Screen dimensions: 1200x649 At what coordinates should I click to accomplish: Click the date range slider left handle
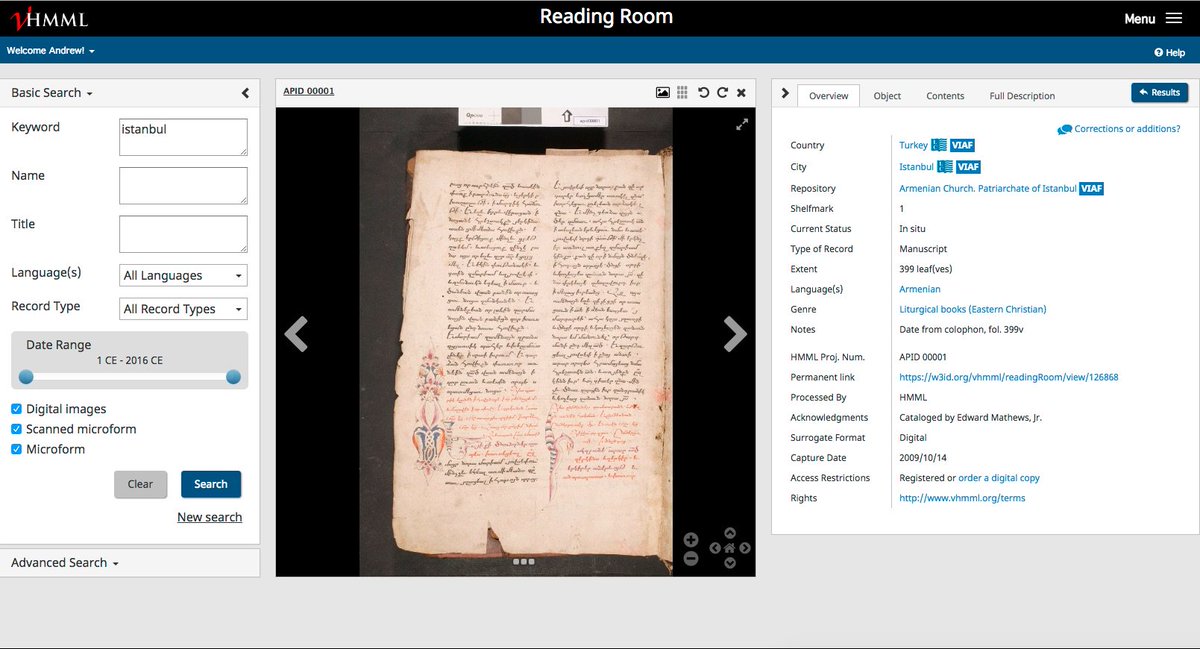(x=26, y=377)
